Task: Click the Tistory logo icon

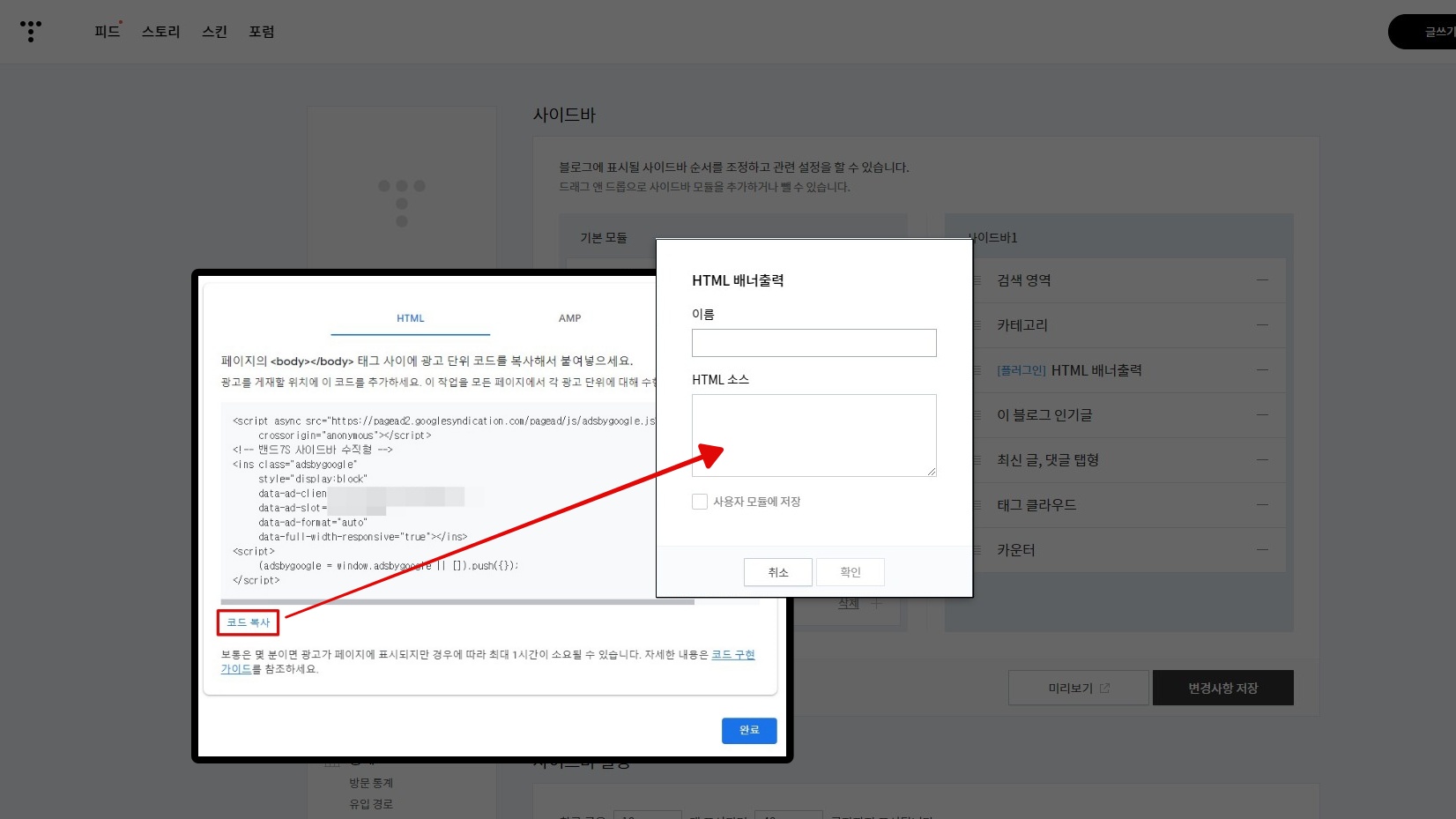Action: point(31,31)
